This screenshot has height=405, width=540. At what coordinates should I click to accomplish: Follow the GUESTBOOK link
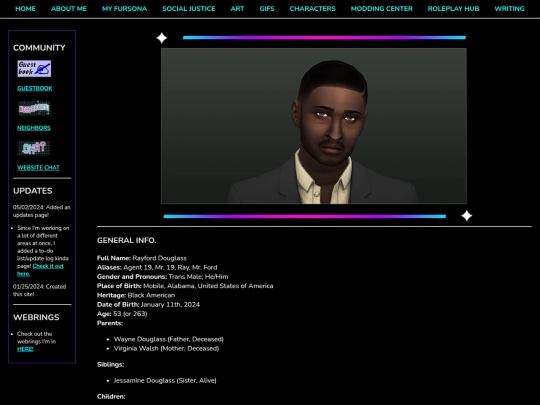coord(35,89)
